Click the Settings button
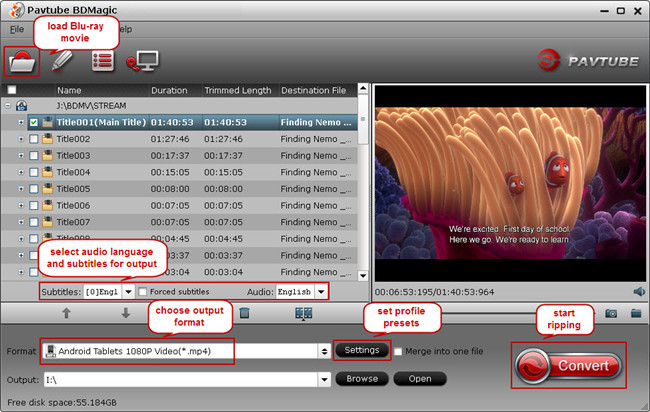Viewport: 650px width, 412px height. [x=362, y=350]
